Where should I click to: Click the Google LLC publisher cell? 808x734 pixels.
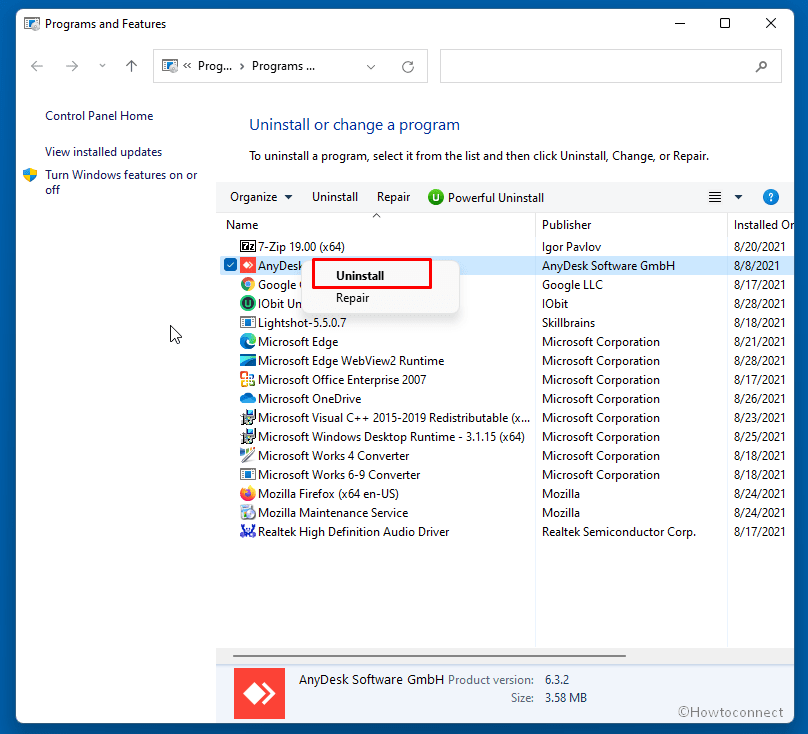[572, 285]
